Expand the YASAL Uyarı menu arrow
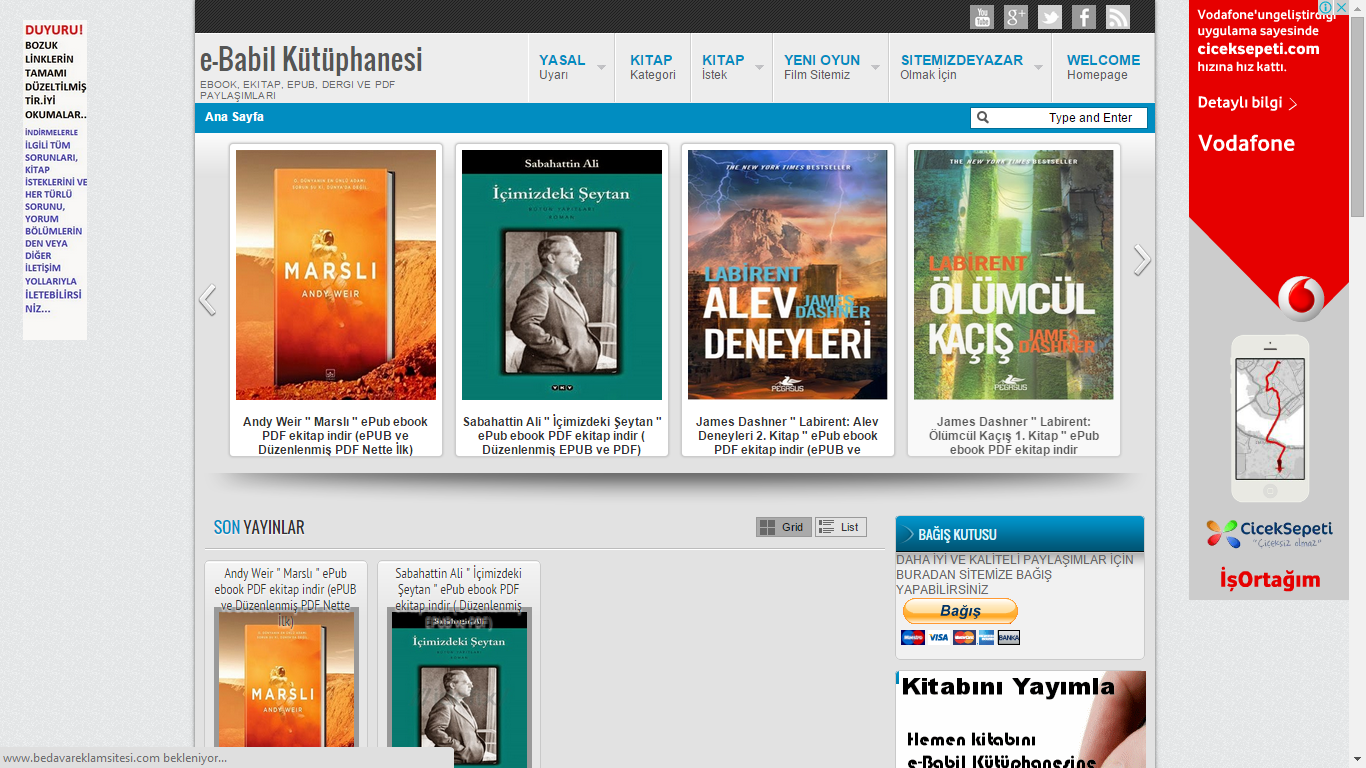The image size is (1366, 768). click(x=602, y=67)
